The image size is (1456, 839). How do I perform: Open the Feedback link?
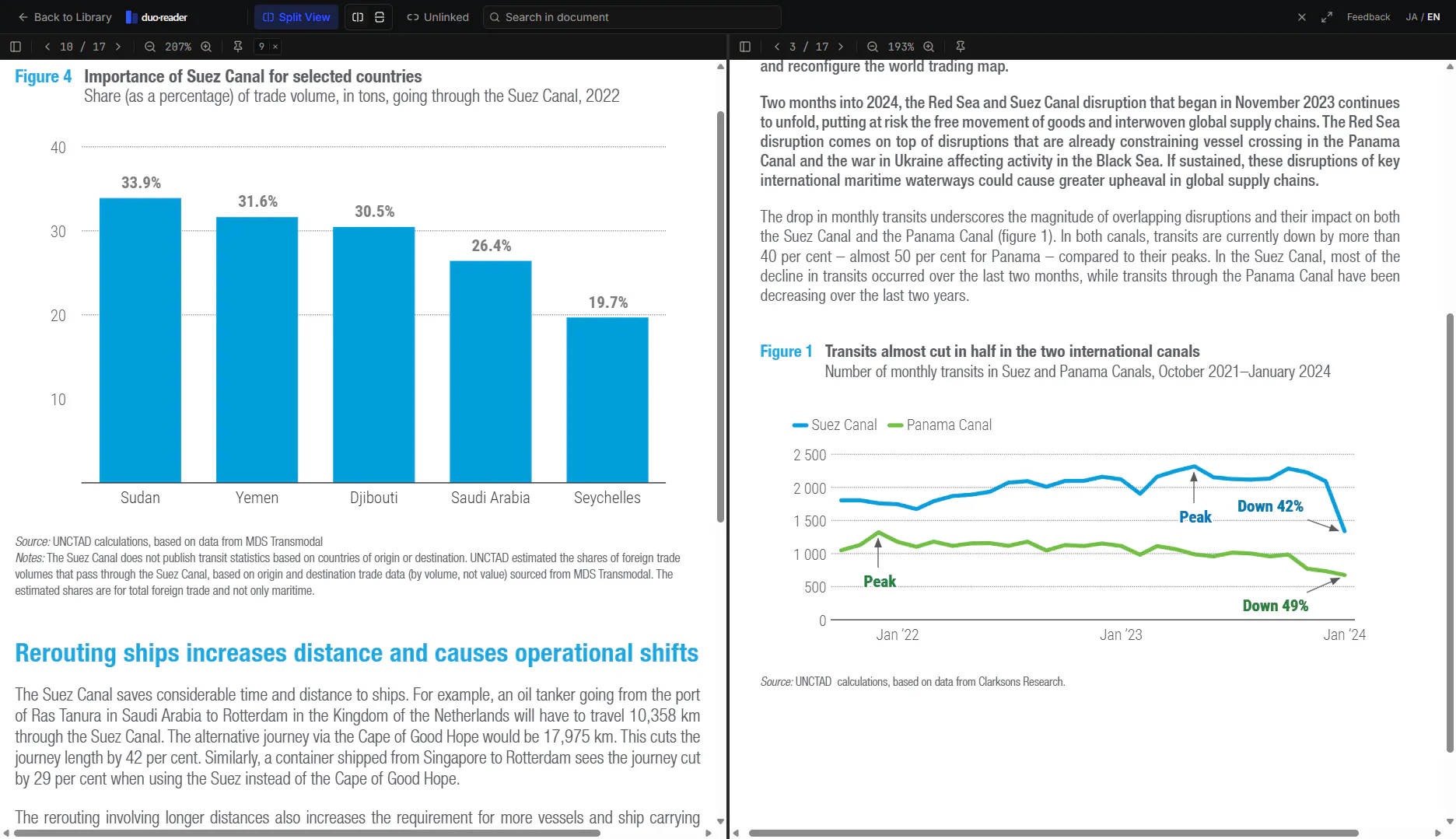tap(1368, 17)
